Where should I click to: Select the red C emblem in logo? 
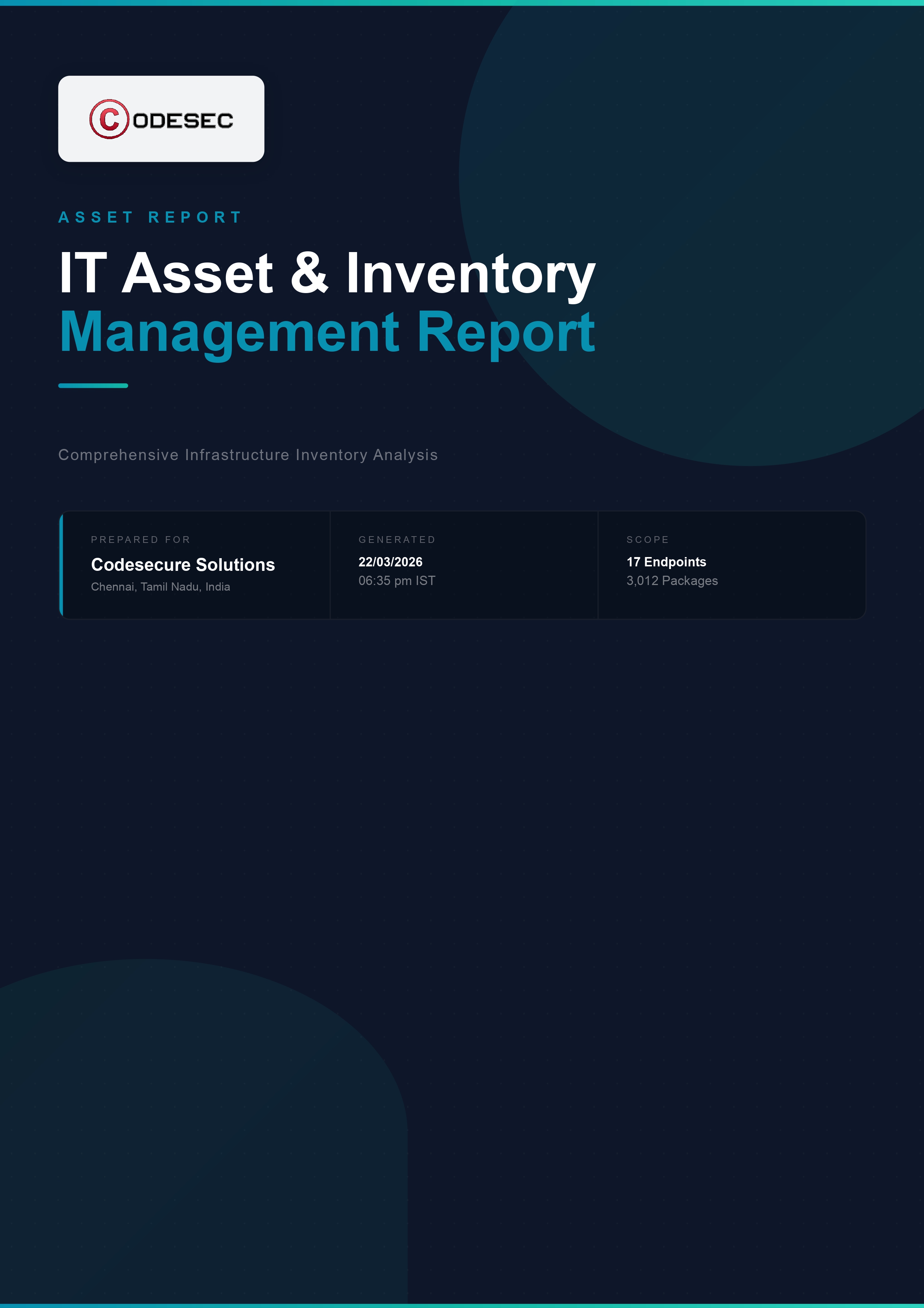108,119
